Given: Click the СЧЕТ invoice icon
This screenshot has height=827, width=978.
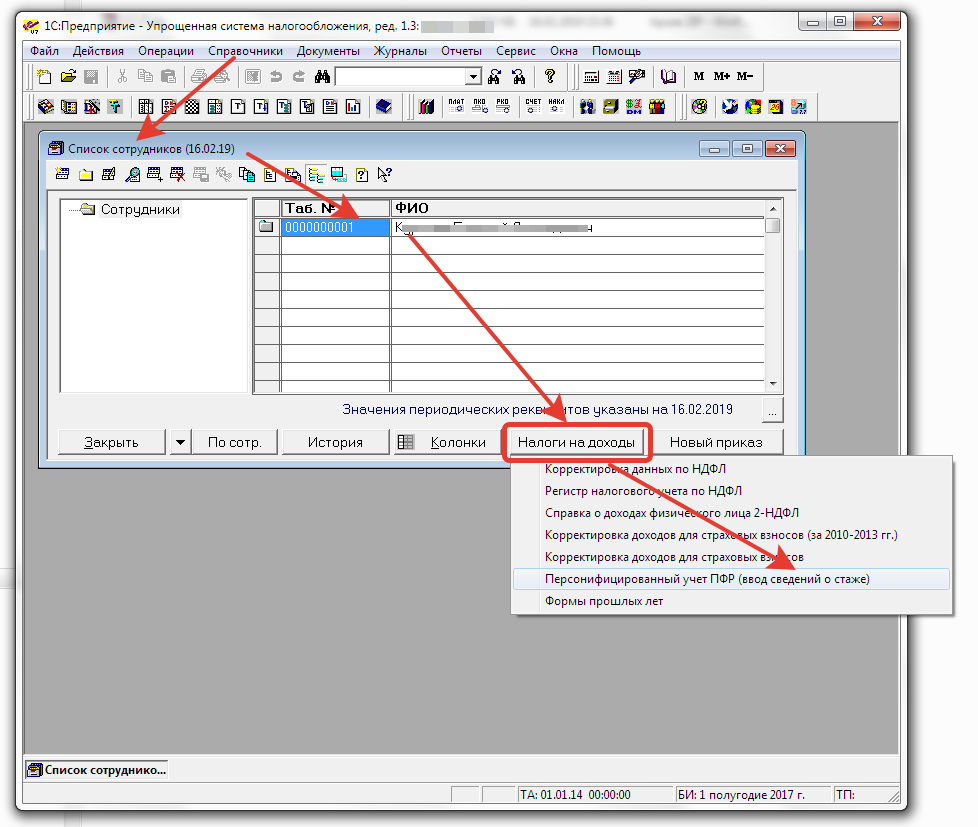Looking at the screenshot, I should click(533, 107).
